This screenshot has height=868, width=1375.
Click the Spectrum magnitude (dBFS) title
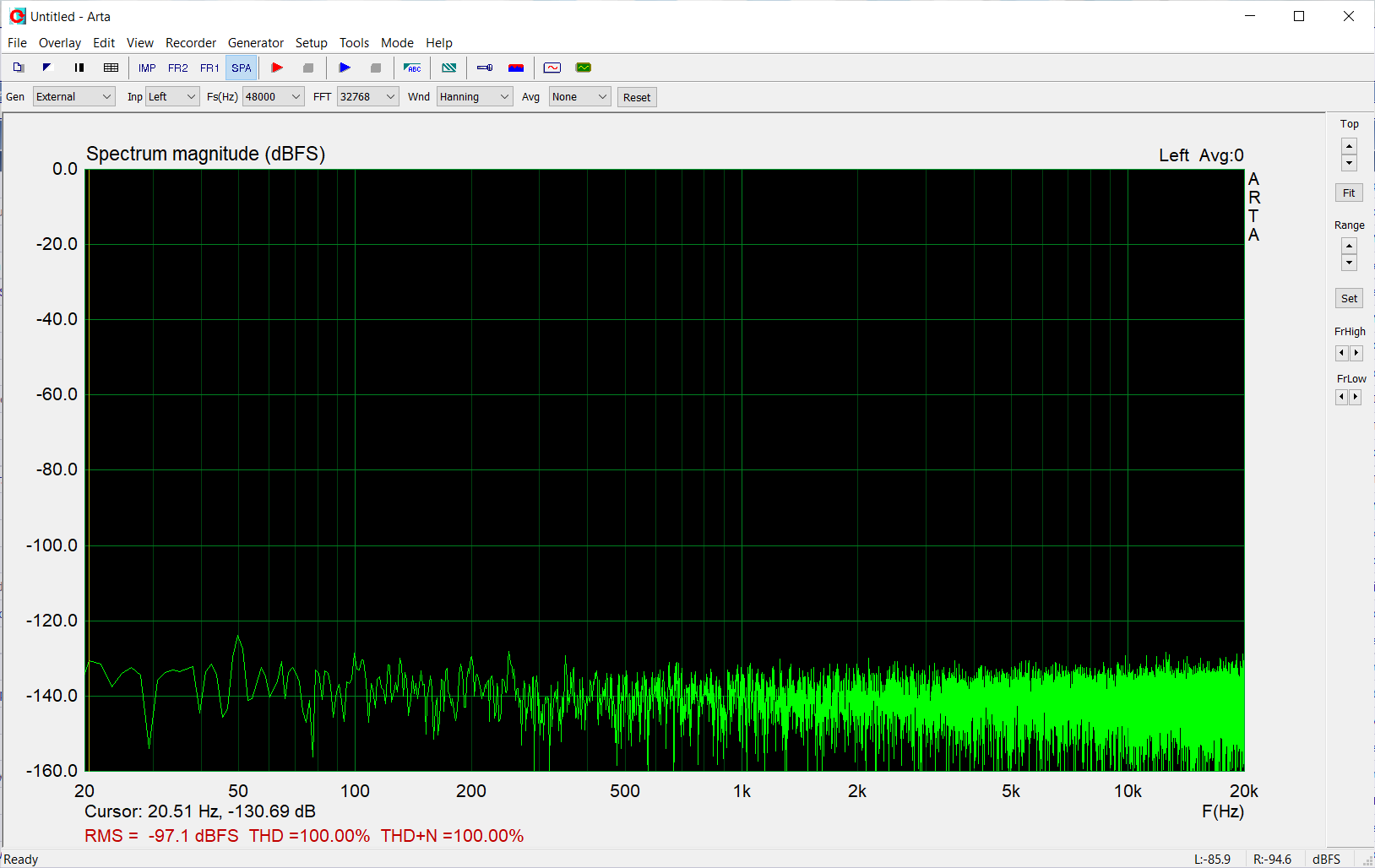(x=205, y=154)
